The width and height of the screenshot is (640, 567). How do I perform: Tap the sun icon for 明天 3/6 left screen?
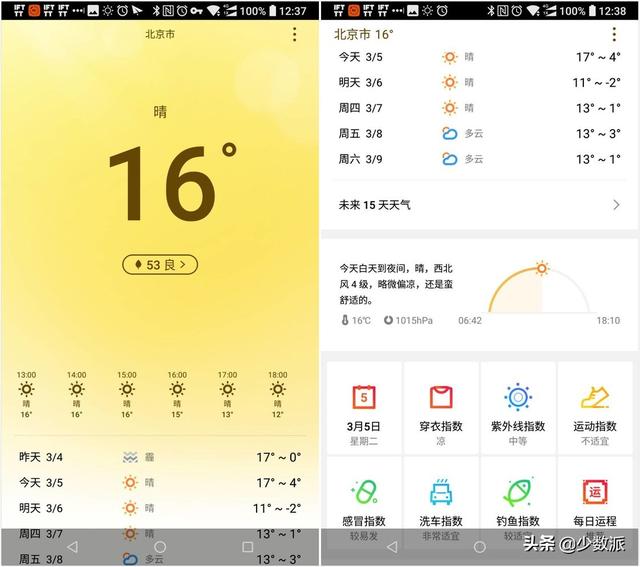point(130,508)
